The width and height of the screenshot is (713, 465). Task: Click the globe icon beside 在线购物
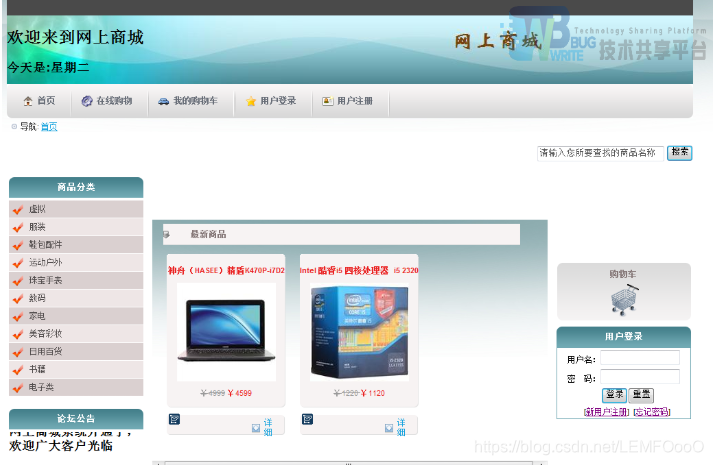[87, 101]
